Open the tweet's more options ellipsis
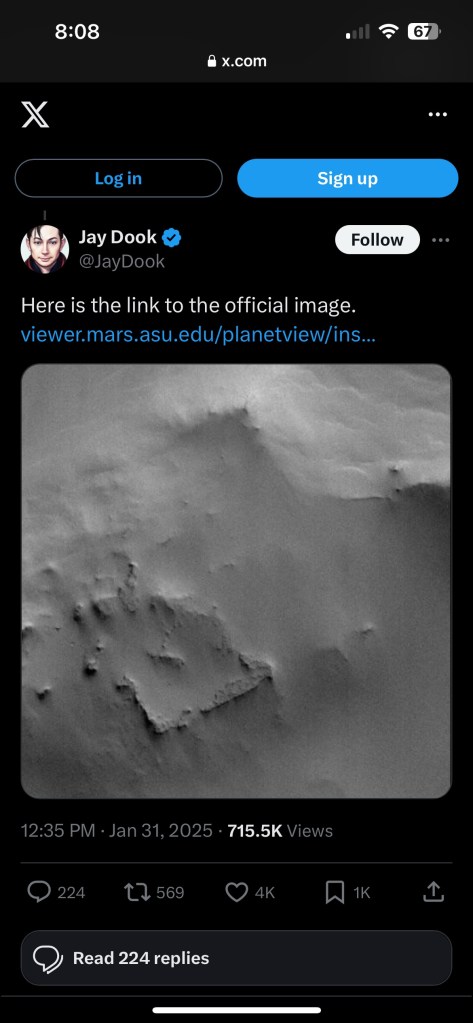Viewport: 473px width, 1023px height. (440, 239)
